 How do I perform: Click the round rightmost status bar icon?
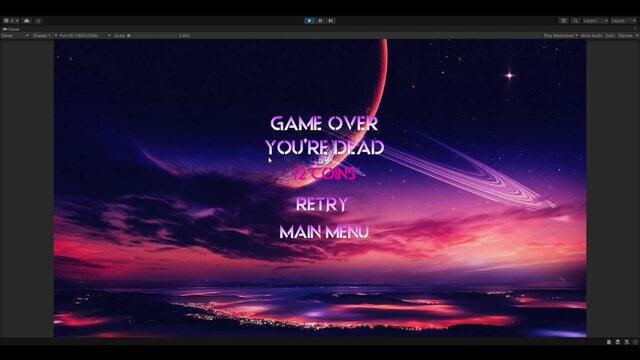(635, 342)
